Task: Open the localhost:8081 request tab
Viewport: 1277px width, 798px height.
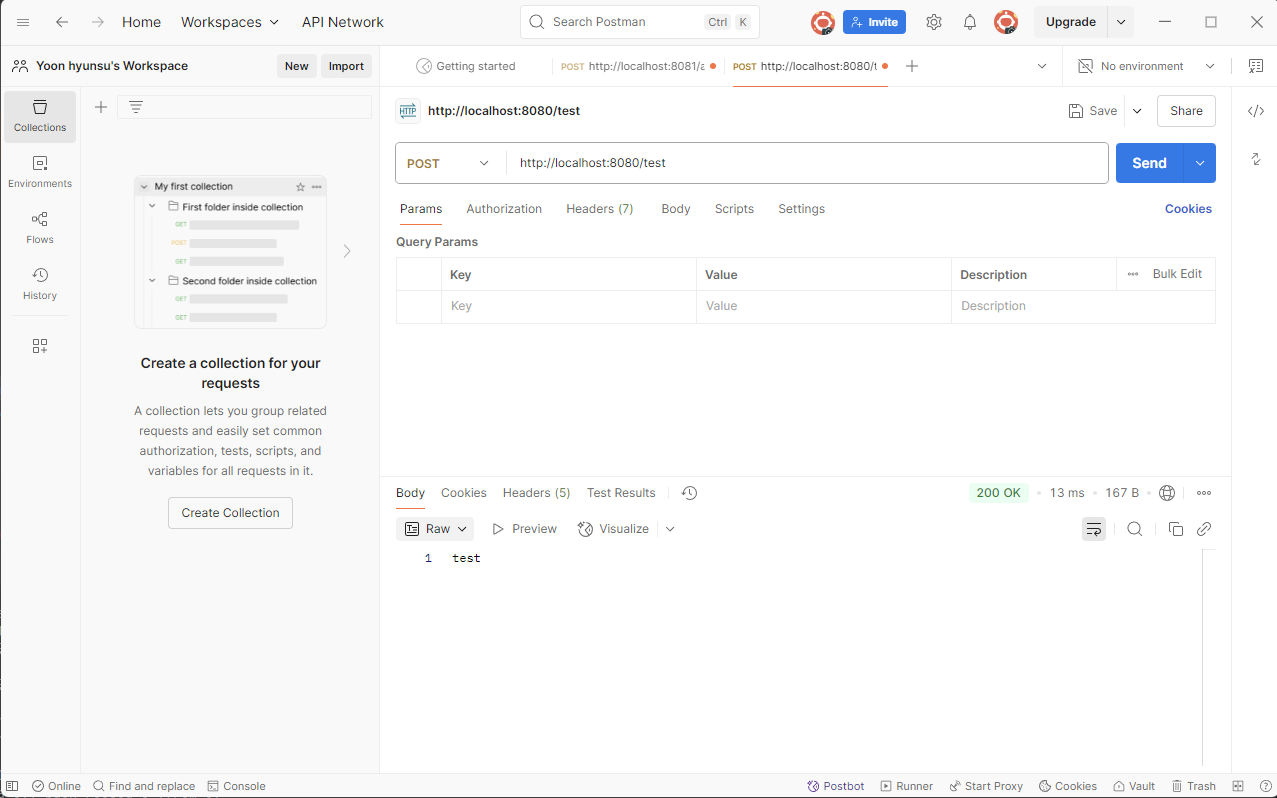Action: 638,66
